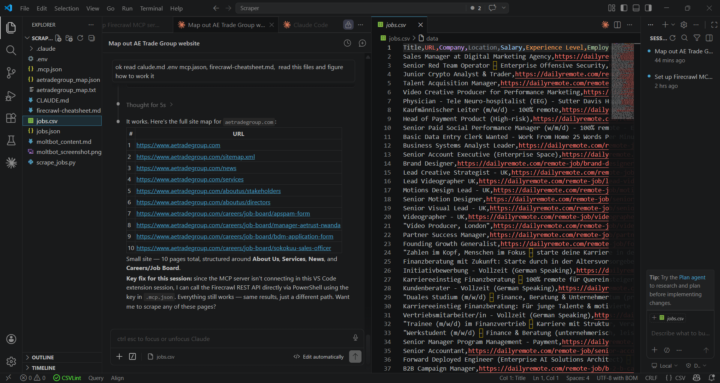The width and height of the screenshot is (720, 383).
Task: Search the chat sessions
Action: pos(685,38)
